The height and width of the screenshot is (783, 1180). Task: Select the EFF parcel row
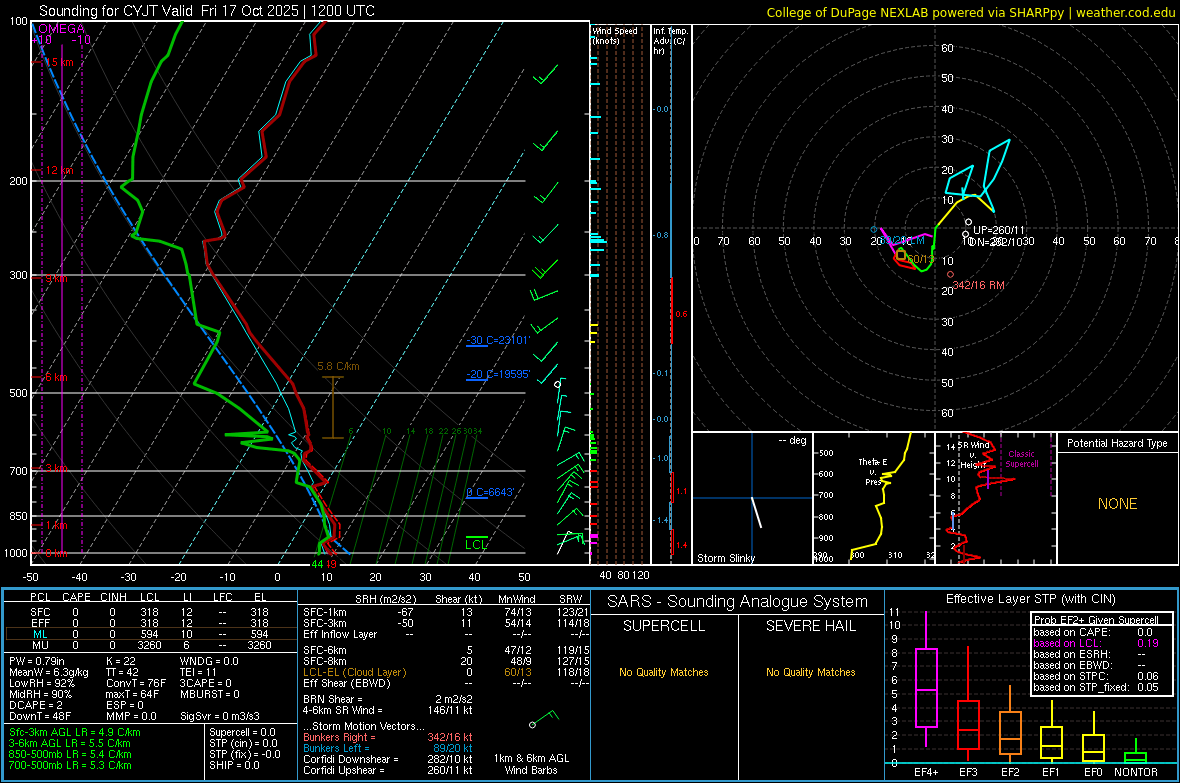coord(151,623)
